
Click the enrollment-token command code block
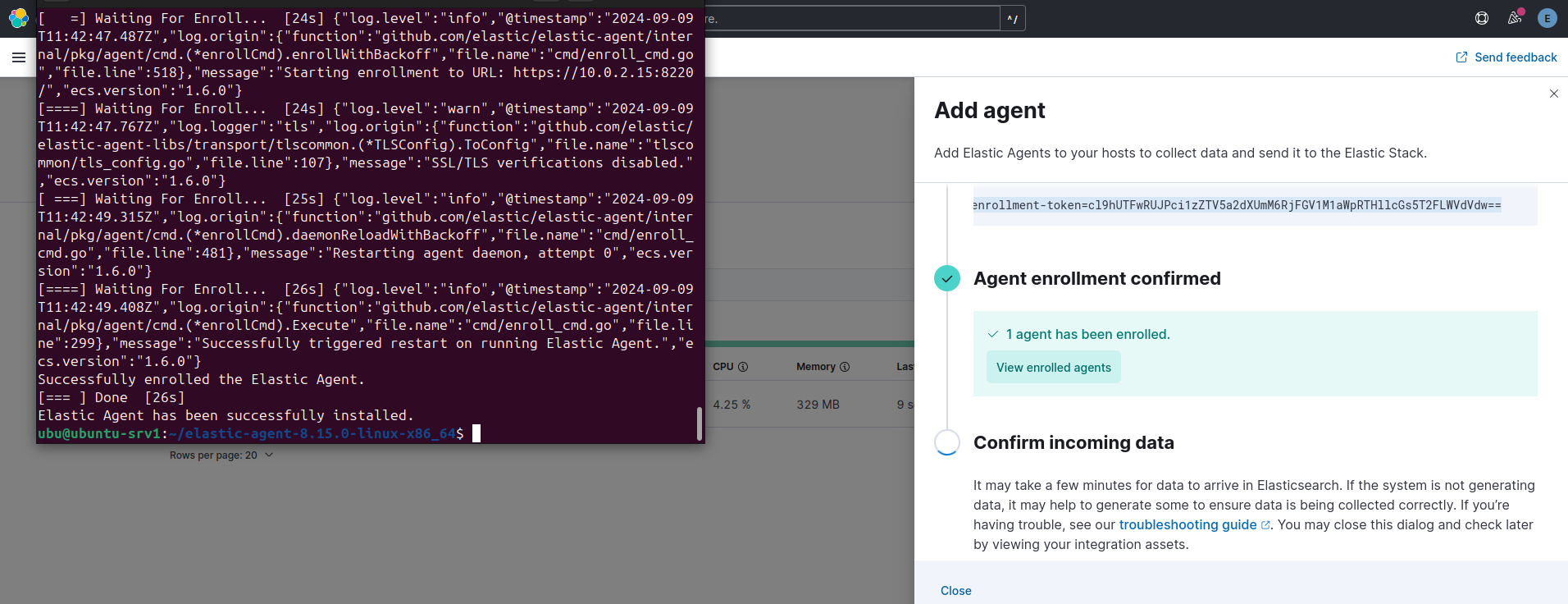(x=1255, y=205)
